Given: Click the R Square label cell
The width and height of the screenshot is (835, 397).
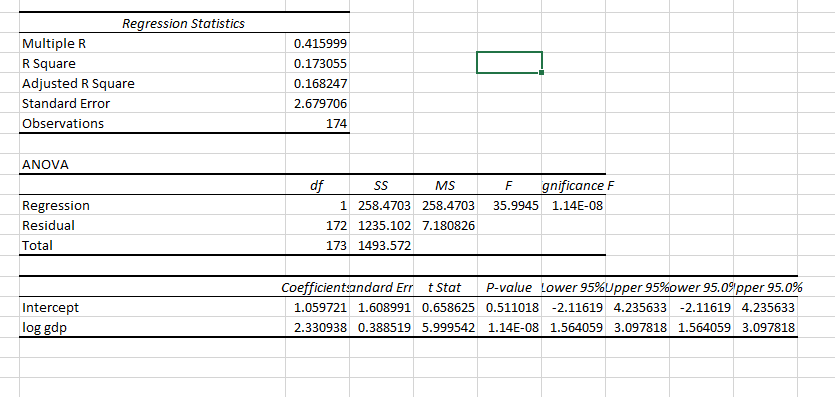Looking at the screenshot, I should coord(152,63).
